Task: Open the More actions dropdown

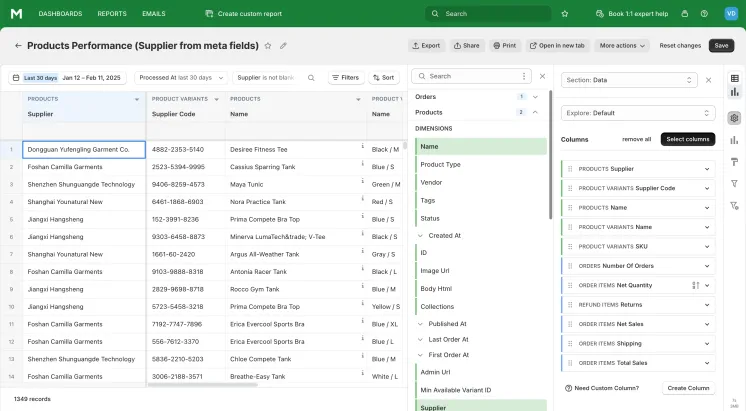Action: (x=622, y=46)
